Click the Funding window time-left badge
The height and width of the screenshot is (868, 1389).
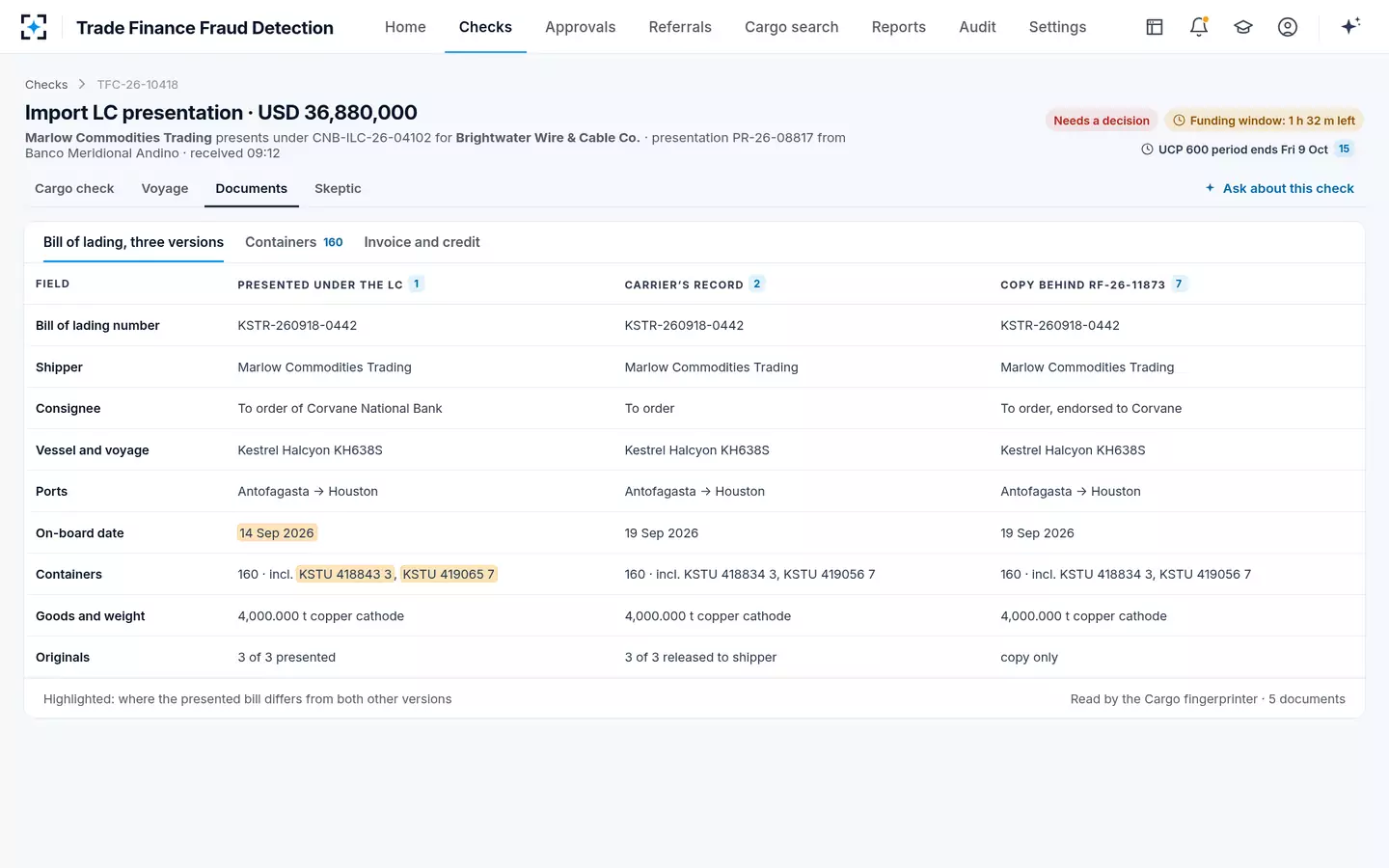coord(1264,121)
